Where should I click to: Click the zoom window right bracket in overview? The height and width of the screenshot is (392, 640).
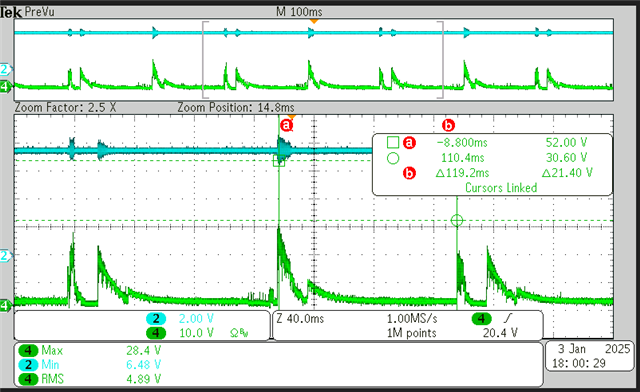(x=440, y=60)
